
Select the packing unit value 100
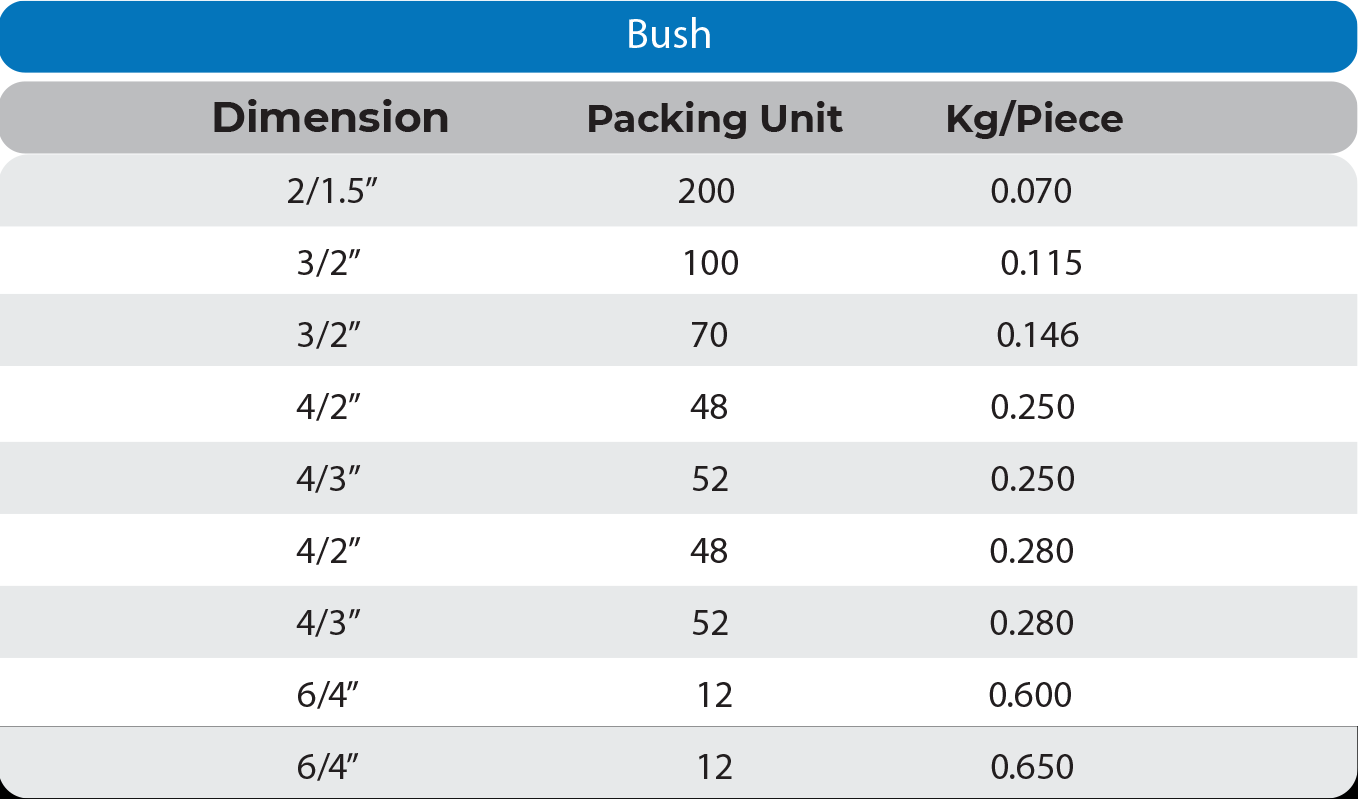click(x=711, y=263)
